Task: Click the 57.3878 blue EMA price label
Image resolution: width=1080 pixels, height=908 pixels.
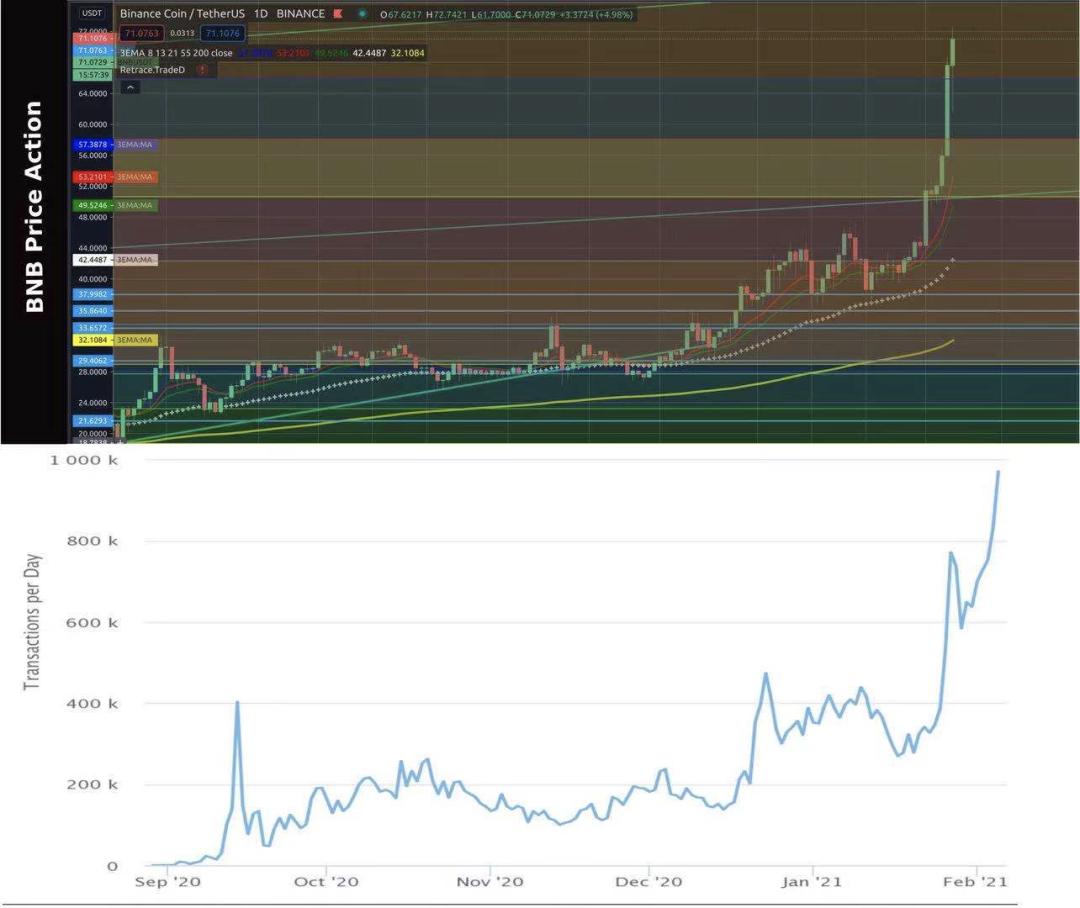Action: click(92, 145)
